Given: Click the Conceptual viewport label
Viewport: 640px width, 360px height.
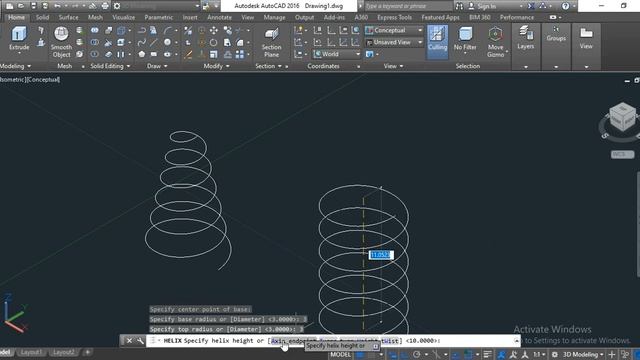Looking at the screenshot, I should tap(43, 80).
